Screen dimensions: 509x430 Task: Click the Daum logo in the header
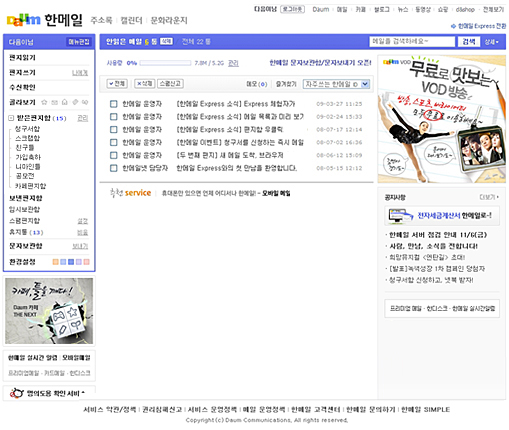(23, 20)
